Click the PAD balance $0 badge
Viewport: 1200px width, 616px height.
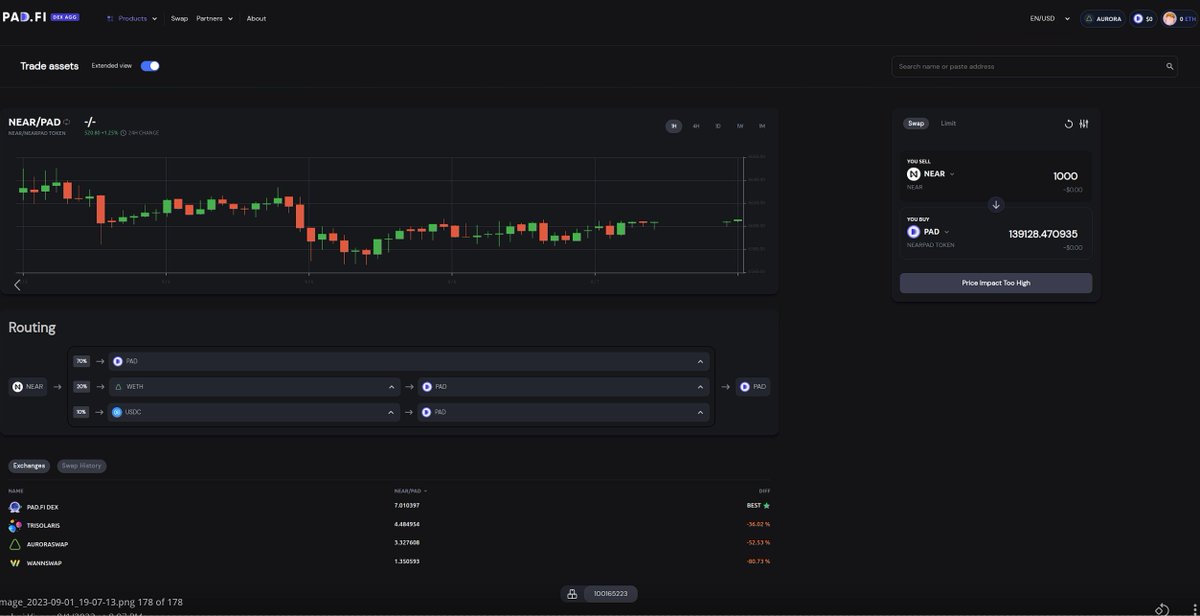1143,18
